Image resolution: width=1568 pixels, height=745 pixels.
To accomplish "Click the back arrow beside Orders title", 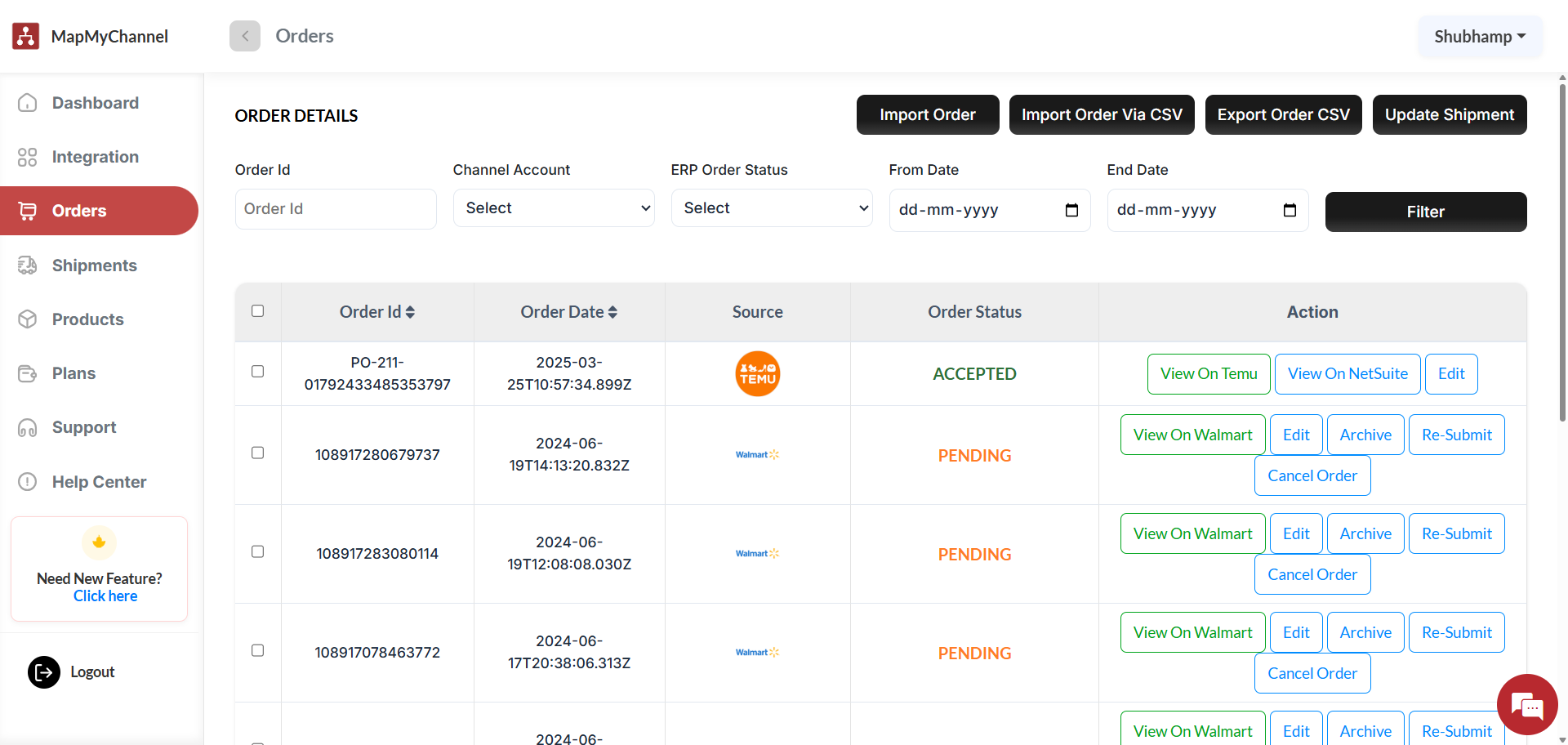I will (244, 36).
